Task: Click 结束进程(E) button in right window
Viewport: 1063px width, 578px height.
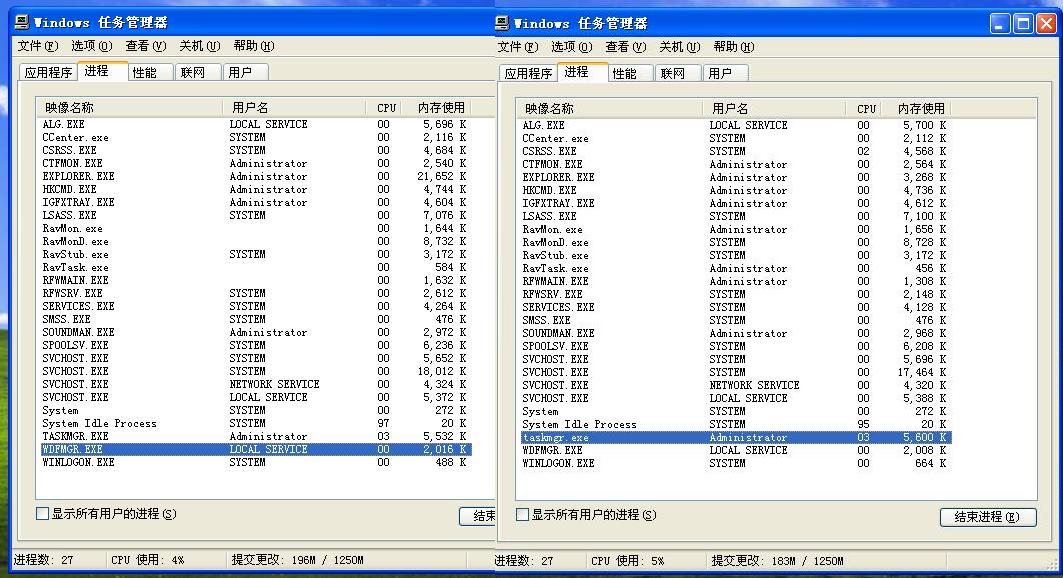Action: click(x=988, y=517)
